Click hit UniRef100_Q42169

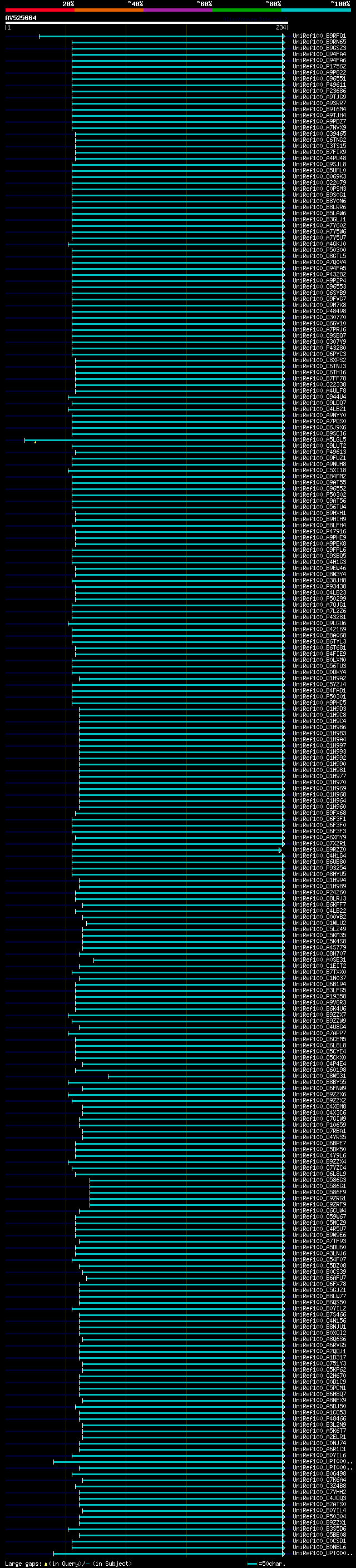click(x=319, y=630)
